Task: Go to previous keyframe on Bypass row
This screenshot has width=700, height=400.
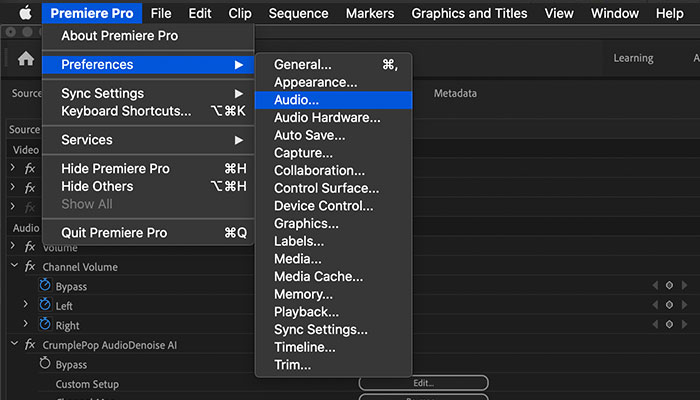Action: (x=655, y=285)
